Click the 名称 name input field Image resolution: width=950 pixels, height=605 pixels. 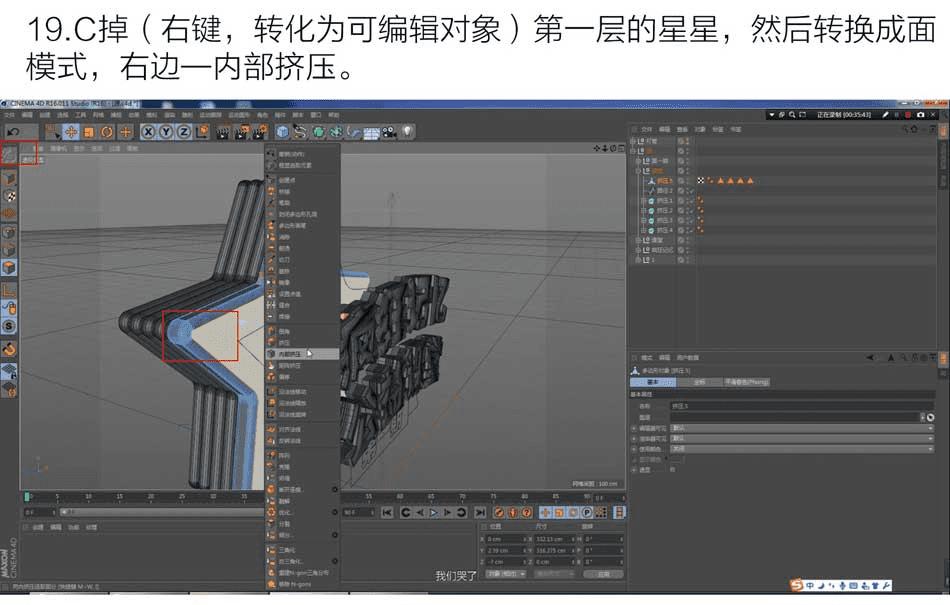802,406
